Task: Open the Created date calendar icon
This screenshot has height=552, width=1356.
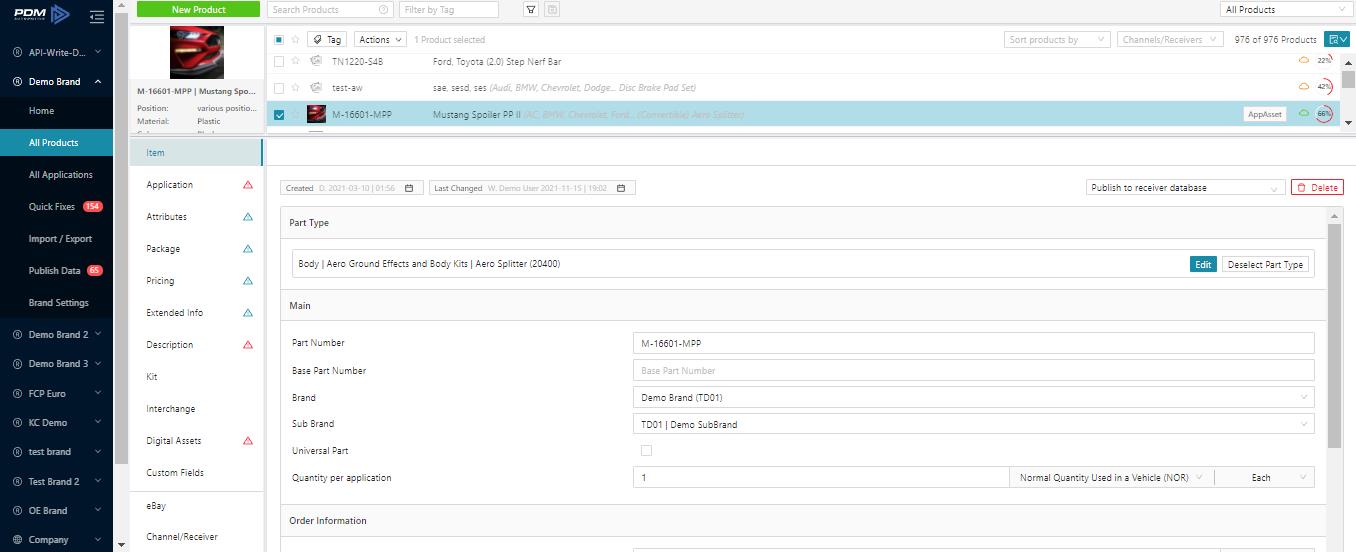Action: 409,188
